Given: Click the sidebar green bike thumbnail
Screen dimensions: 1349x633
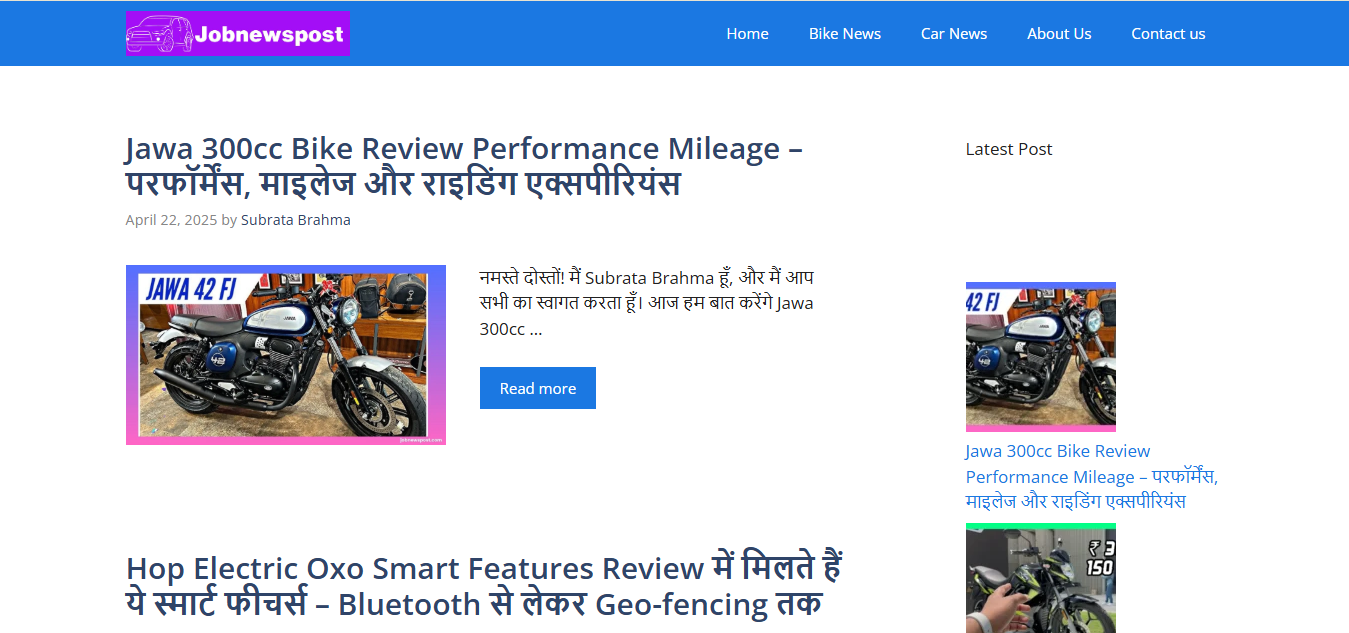Looking at the screenshot, I should click(x=1041, y=578).
